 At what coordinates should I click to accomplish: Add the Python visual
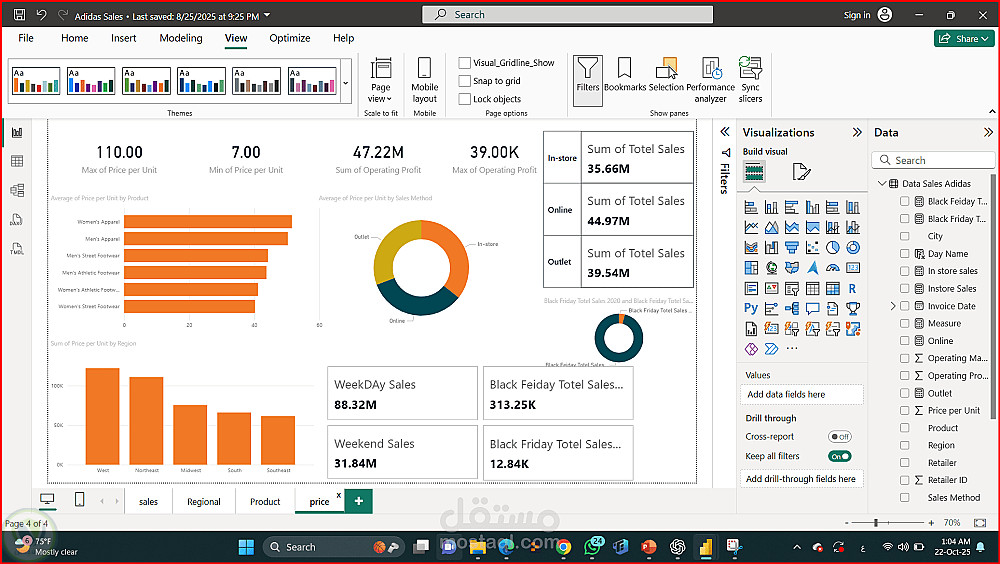[x=751, y=309]
